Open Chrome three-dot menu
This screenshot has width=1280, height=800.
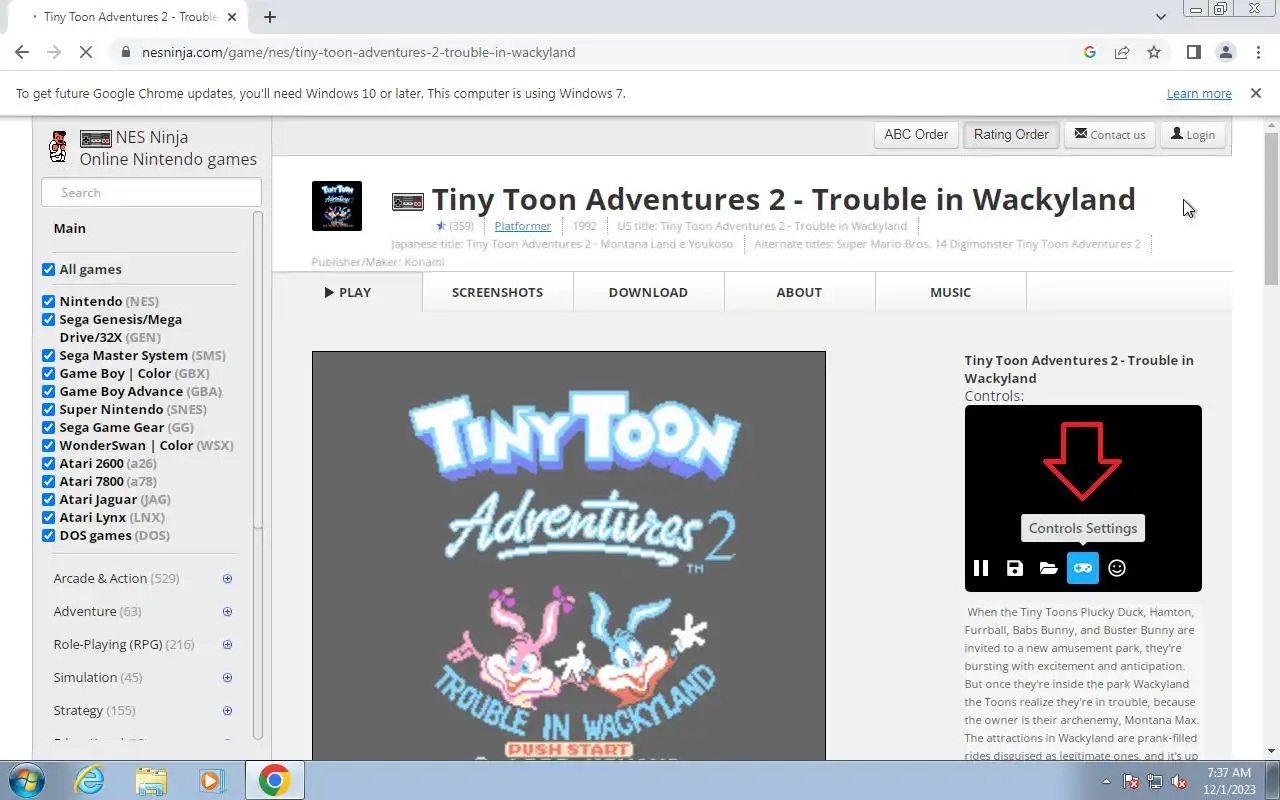(x=1257, y=52)
